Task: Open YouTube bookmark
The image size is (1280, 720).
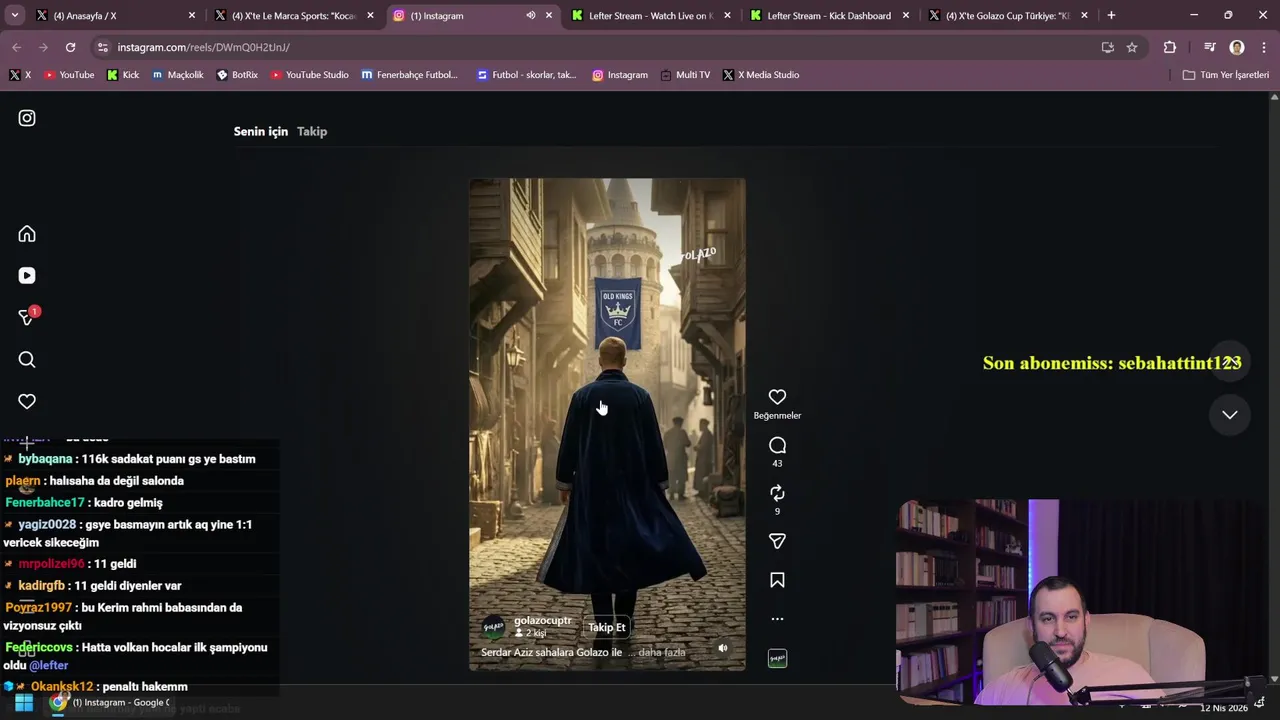Action: tap(69, 75)
